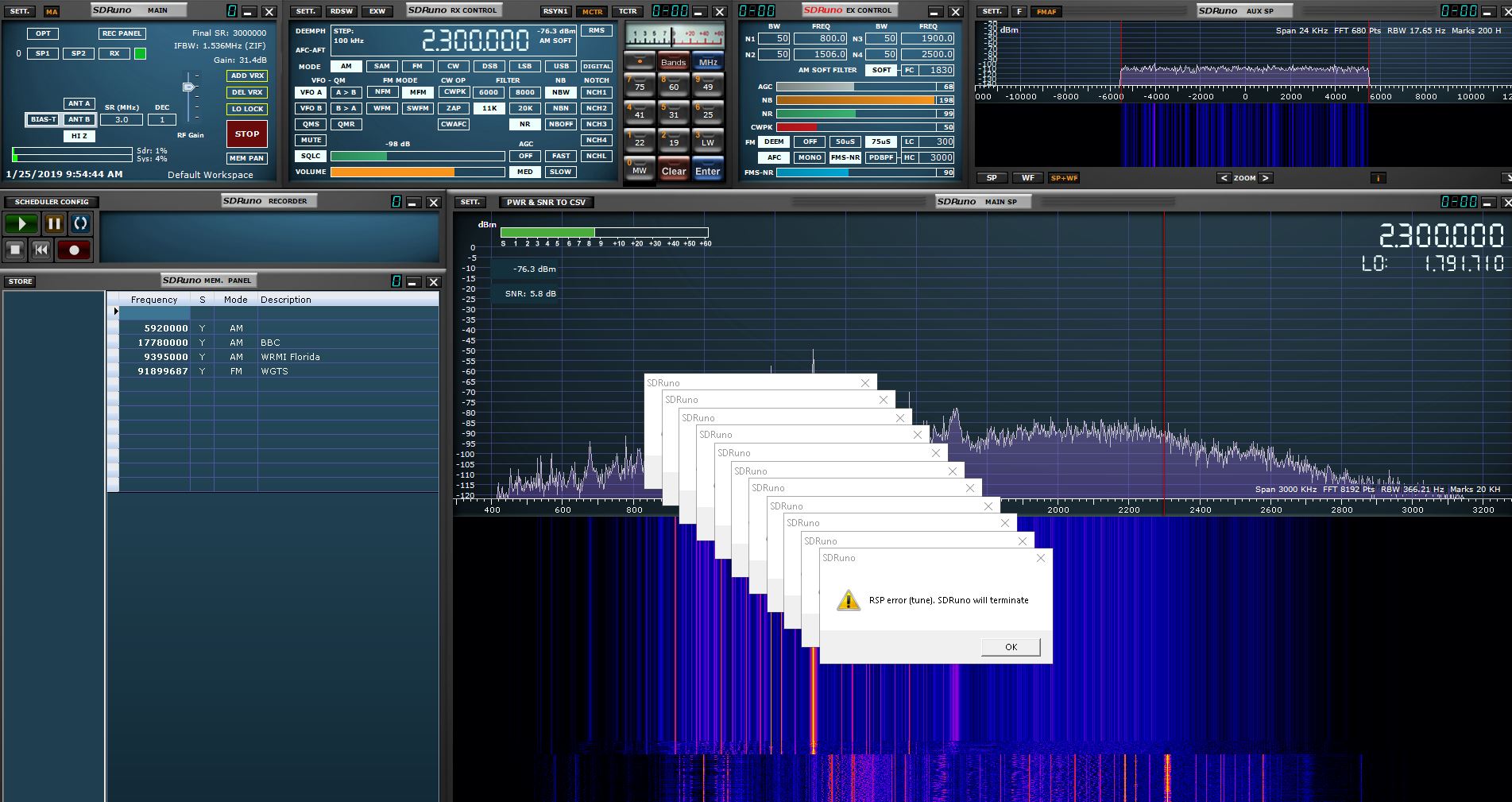Viewport: 1512px width, 802px height.
Task: Click ADD VRX in the Main panel
Action: coord(247,76)
